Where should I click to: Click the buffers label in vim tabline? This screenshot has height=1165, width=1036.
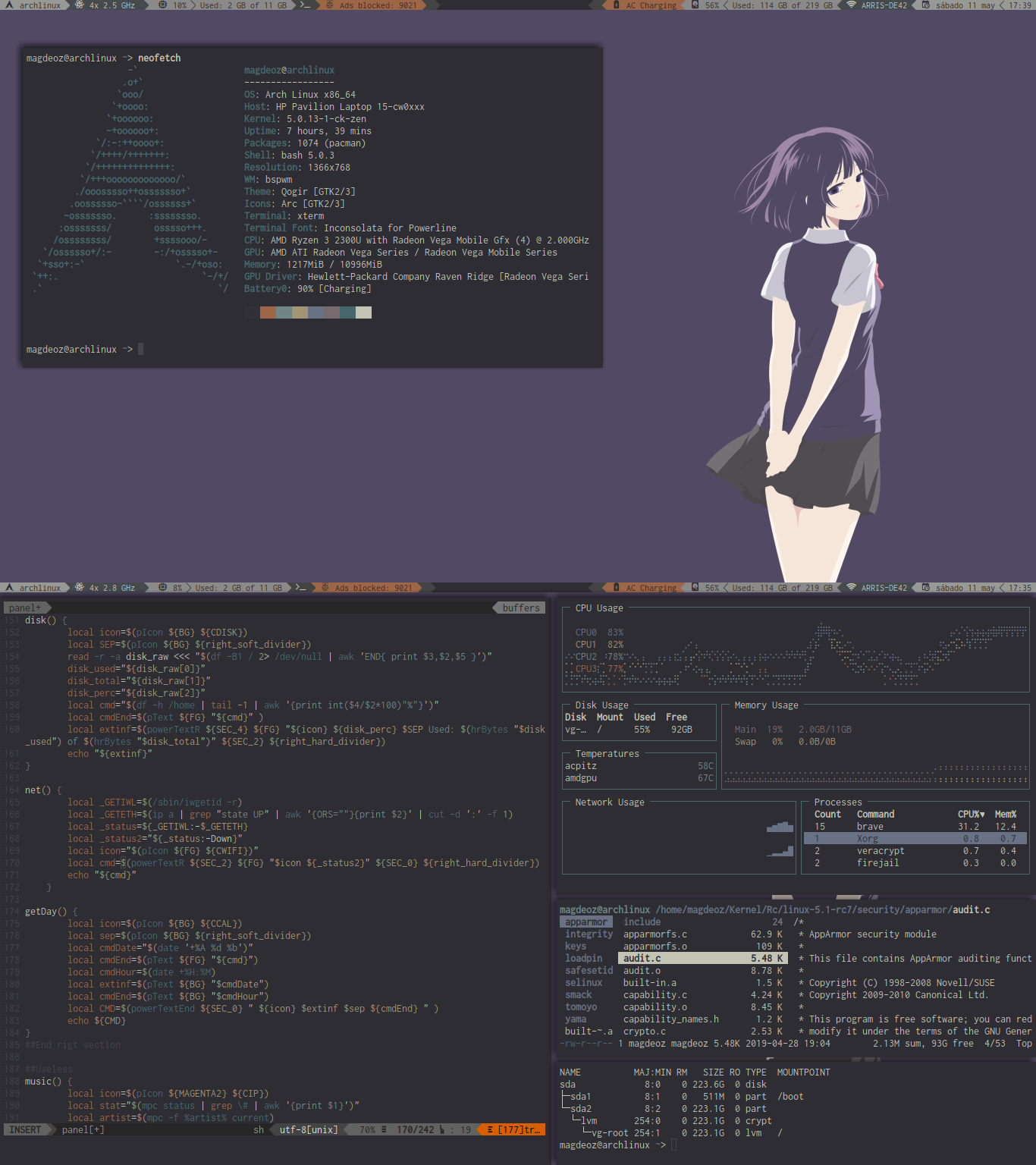[x=521, y=608]
